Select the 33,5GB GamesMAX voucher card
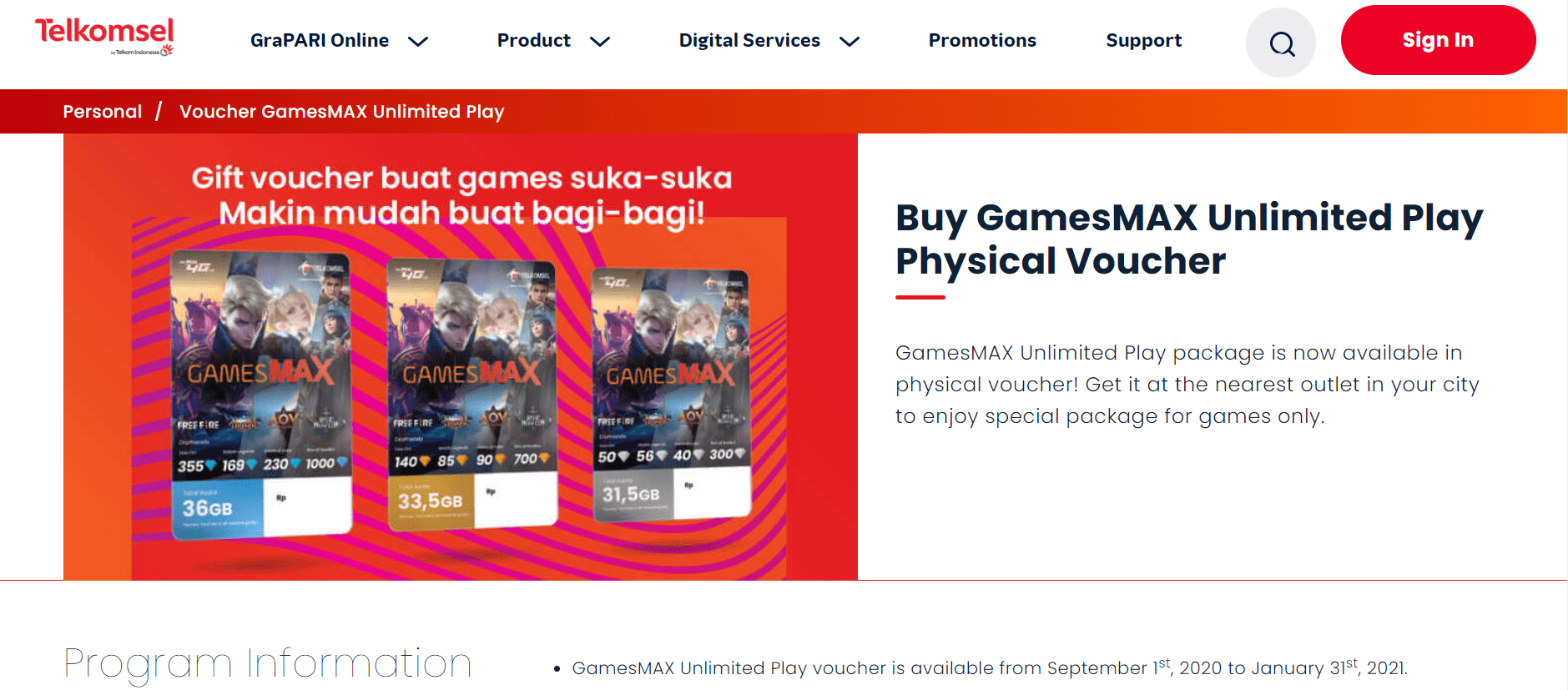This screenshot has height=690, width=1568. click(x=472, y=394)
